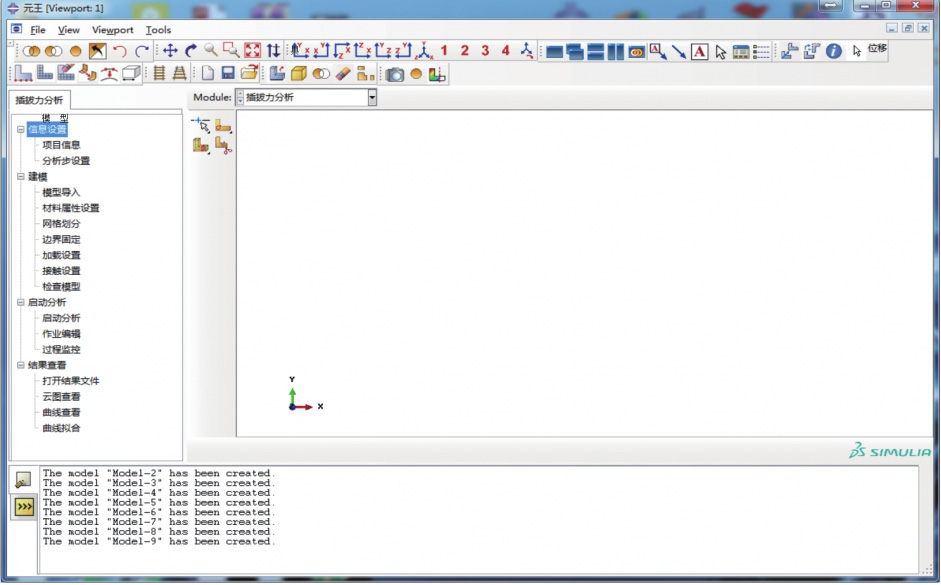Open the Command Line Interface tab
Viewport: 941px width, 585px height.
coord(23,508)
